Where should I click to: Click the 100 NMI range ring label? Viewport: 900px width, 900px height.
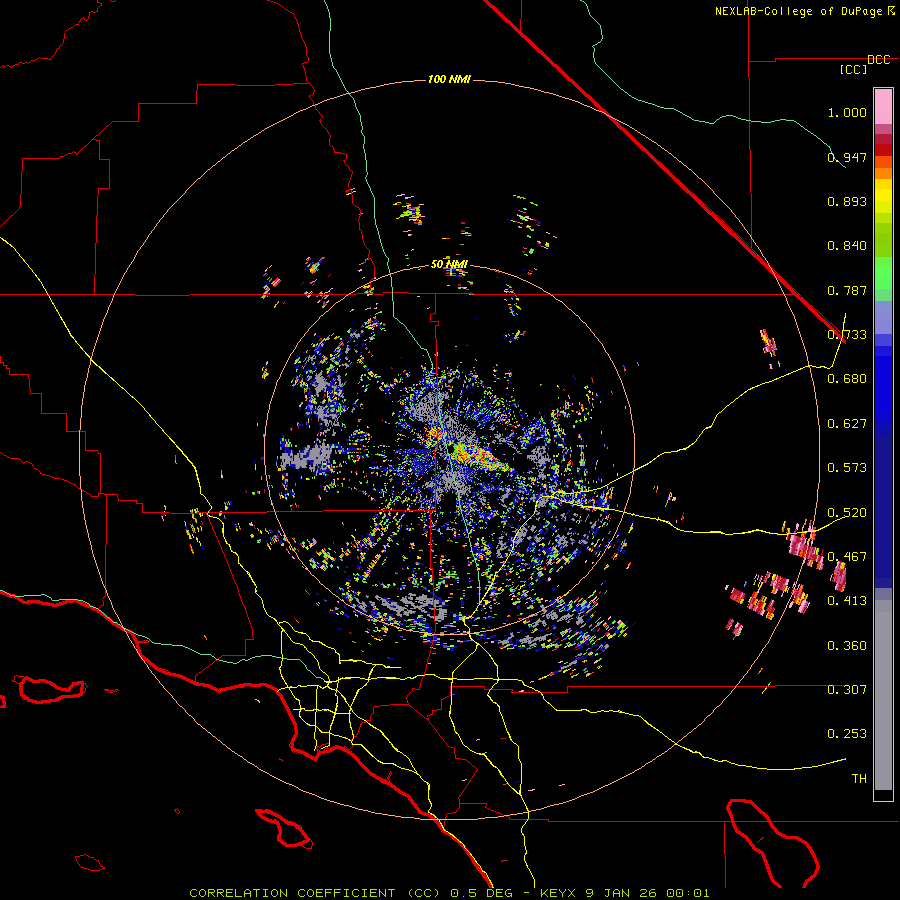(x=449, y=79)
